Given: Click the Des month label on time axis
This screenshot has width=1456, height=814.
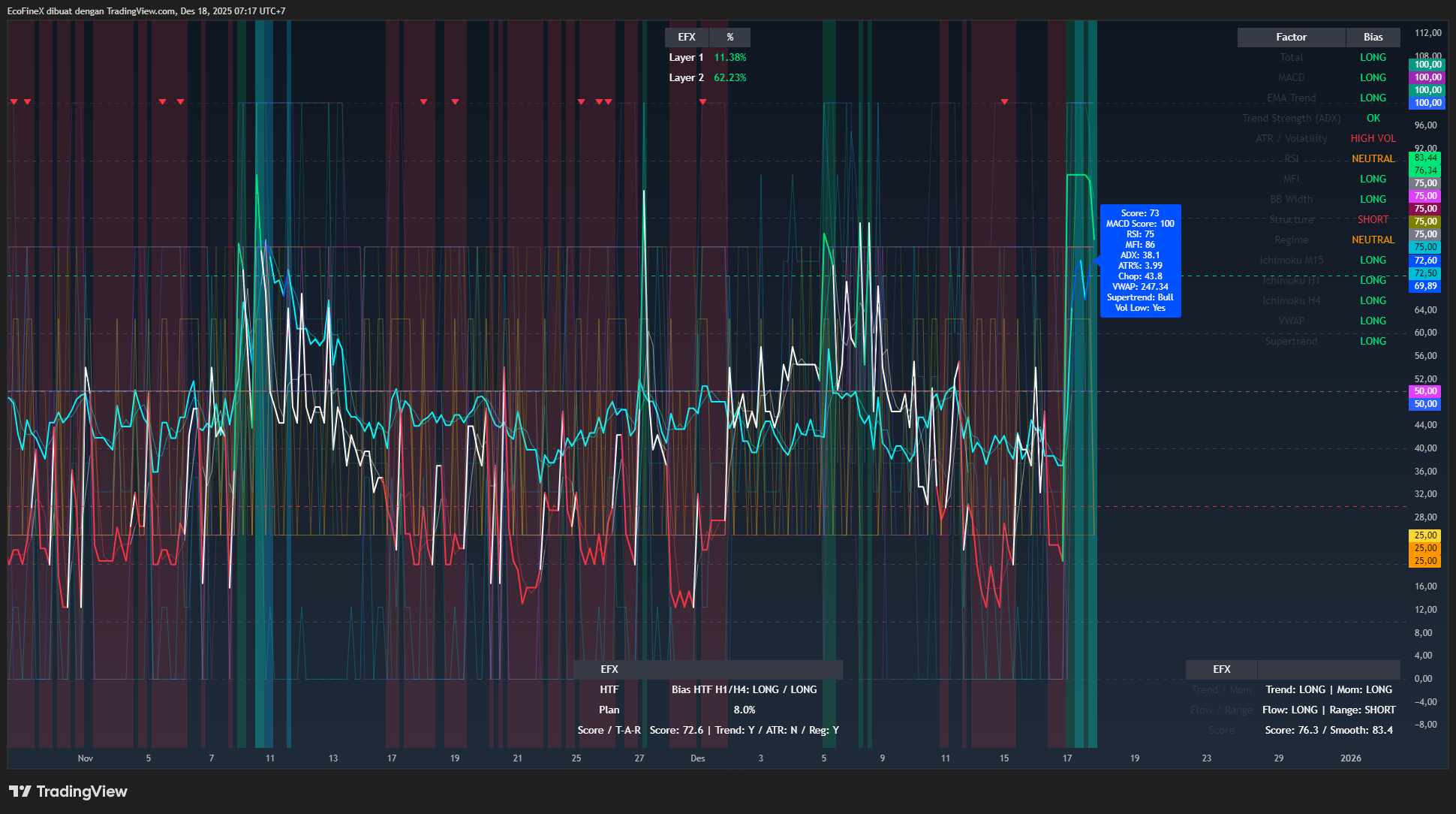Looking at the screenshot, I should [x=697, y=758].
